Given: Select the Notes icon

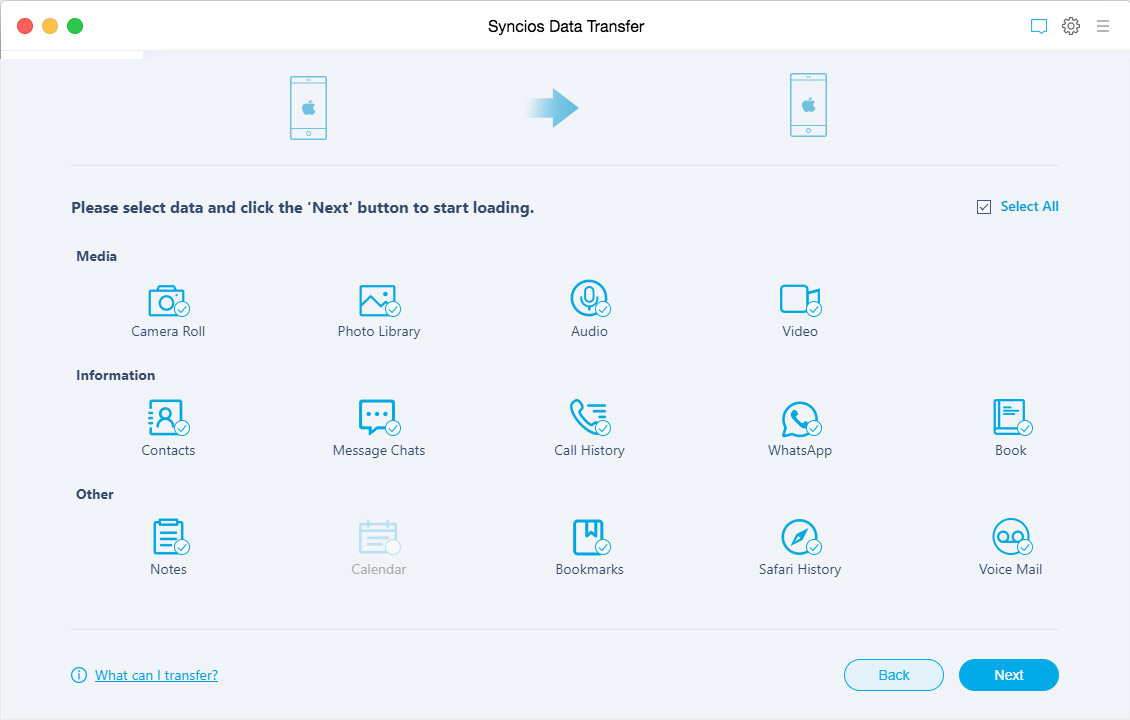Looking at the screenshot, I should (170, 536).
